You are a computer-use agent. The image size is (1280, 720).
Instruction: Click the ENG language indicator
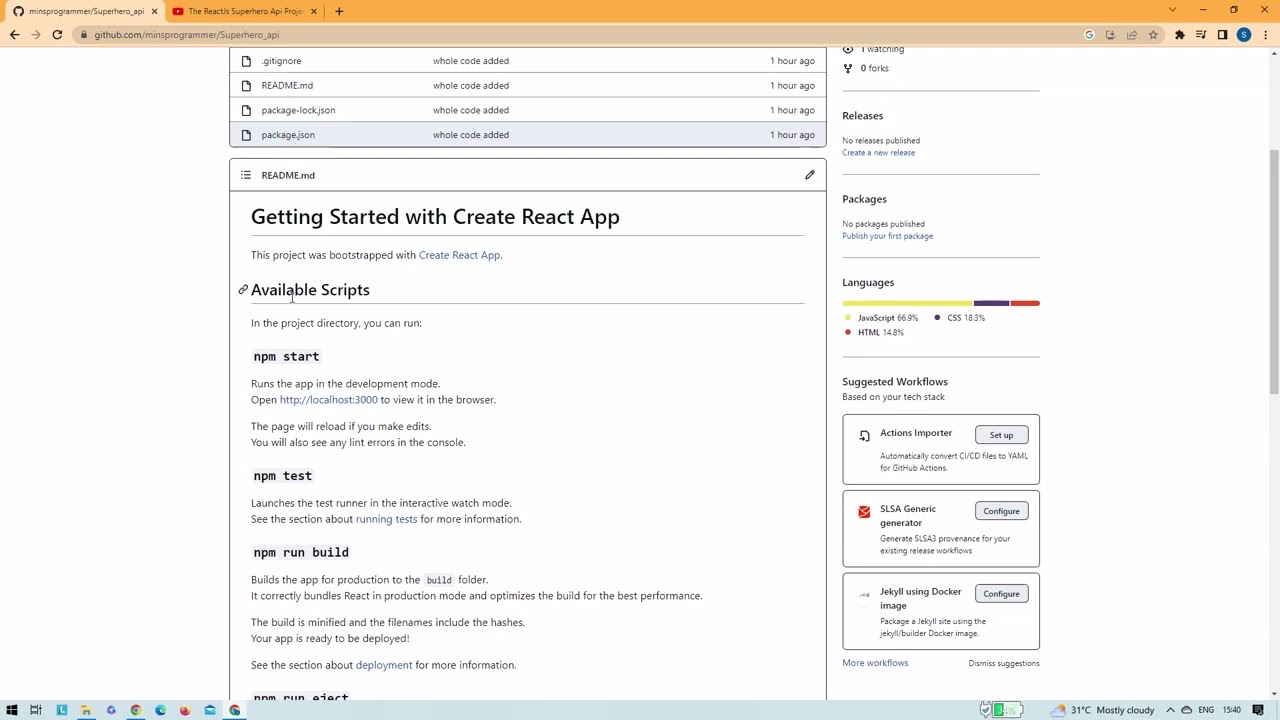pos(1206,710)
